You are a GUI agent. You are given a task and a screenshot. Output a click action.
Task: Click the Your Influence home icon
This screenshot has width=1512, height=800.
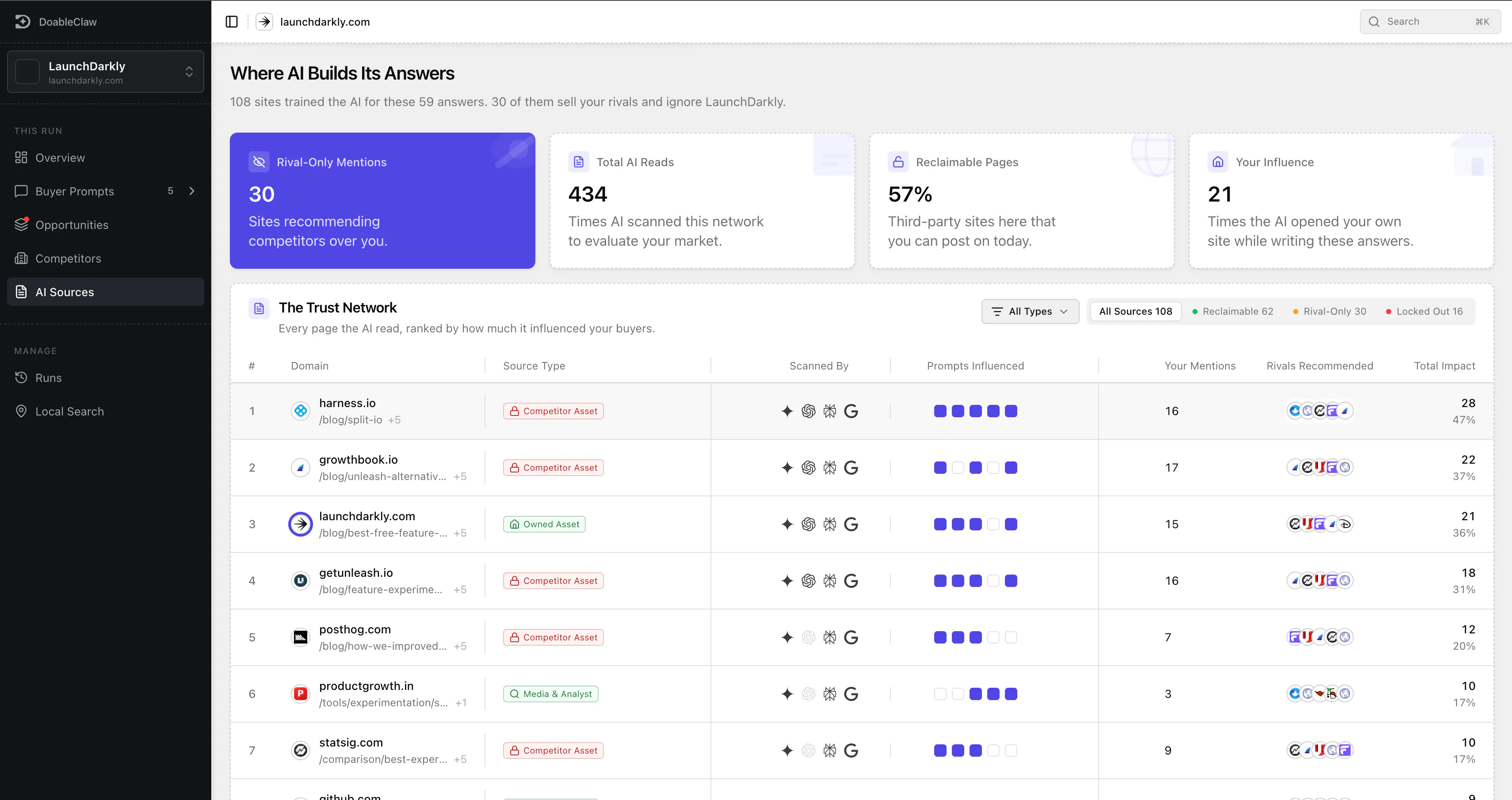[x=1218, y=162]
